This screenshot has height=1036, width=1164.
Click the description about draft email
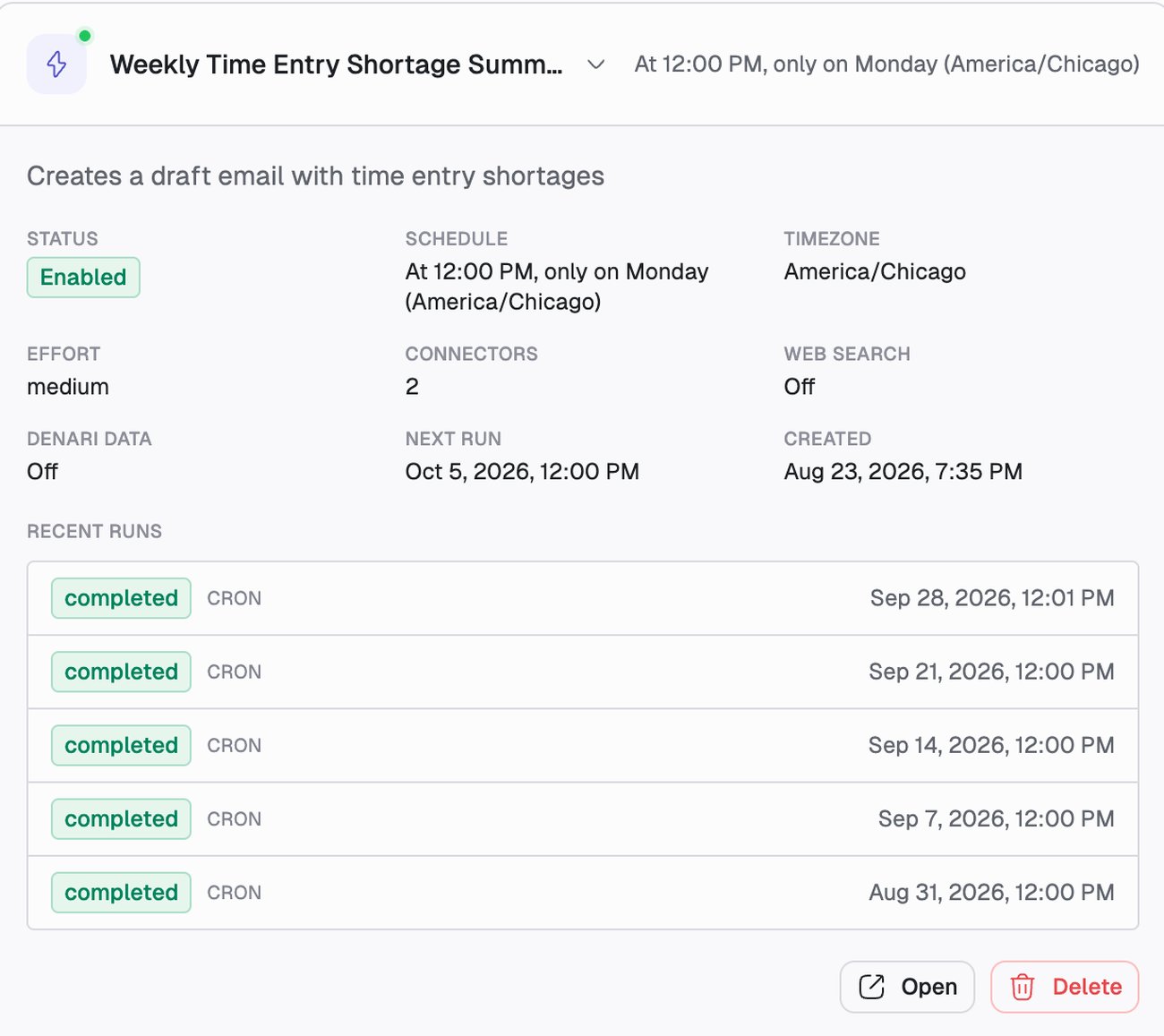[x=315, y=176]
